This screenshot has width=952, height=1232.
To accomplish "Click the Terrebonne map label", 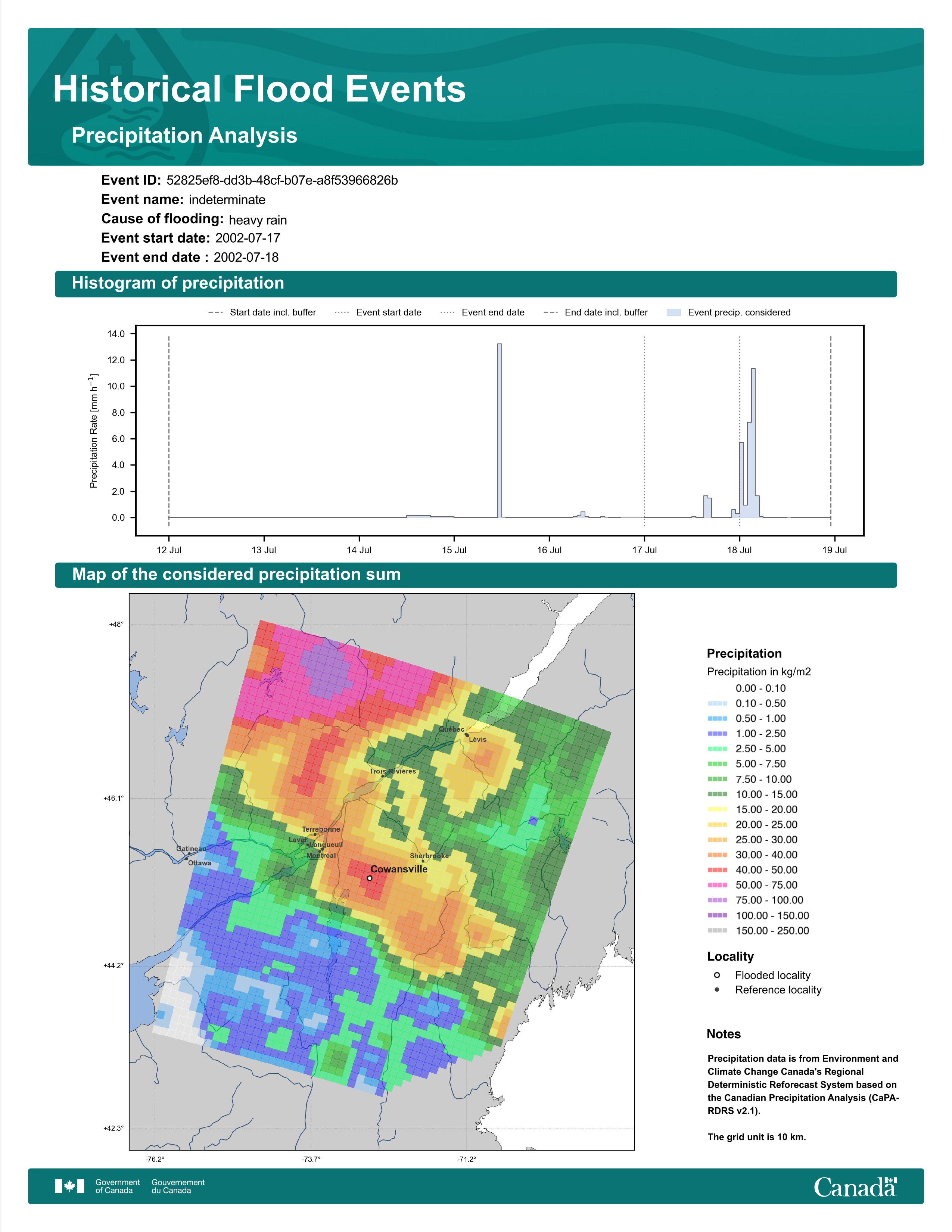I will pyautogui.click(x=321, y=829).
